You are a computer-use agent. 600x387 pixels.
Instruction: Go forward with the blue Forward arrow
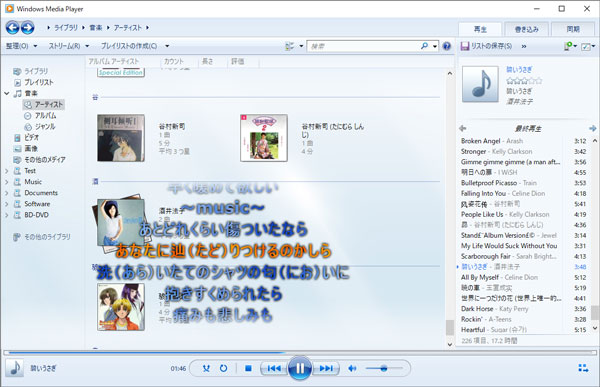[x=27, y=28]
